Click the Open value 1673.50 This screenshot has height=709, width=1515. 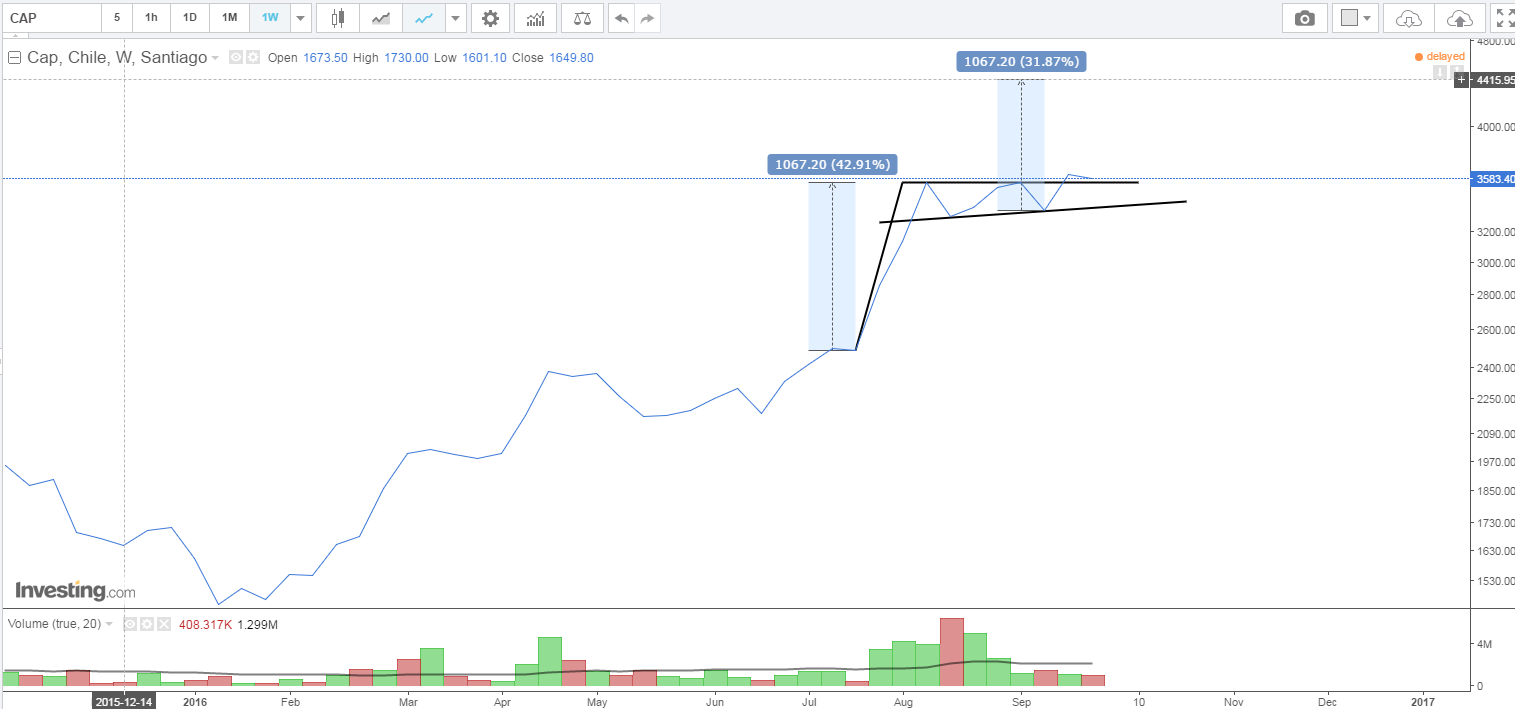click(326, 58)
